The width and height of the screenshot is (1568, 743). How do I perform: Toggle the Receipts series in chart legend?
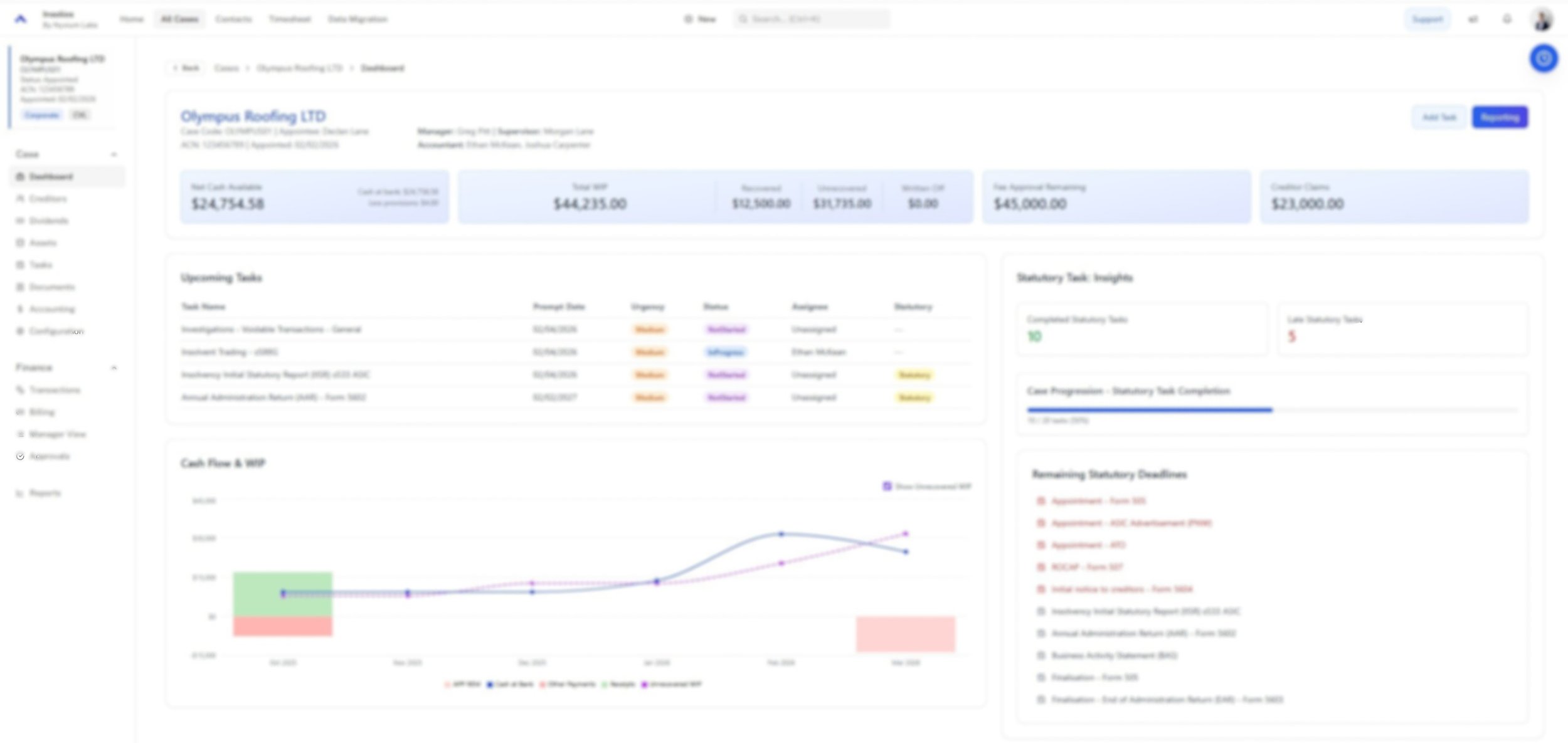(618, 684)
